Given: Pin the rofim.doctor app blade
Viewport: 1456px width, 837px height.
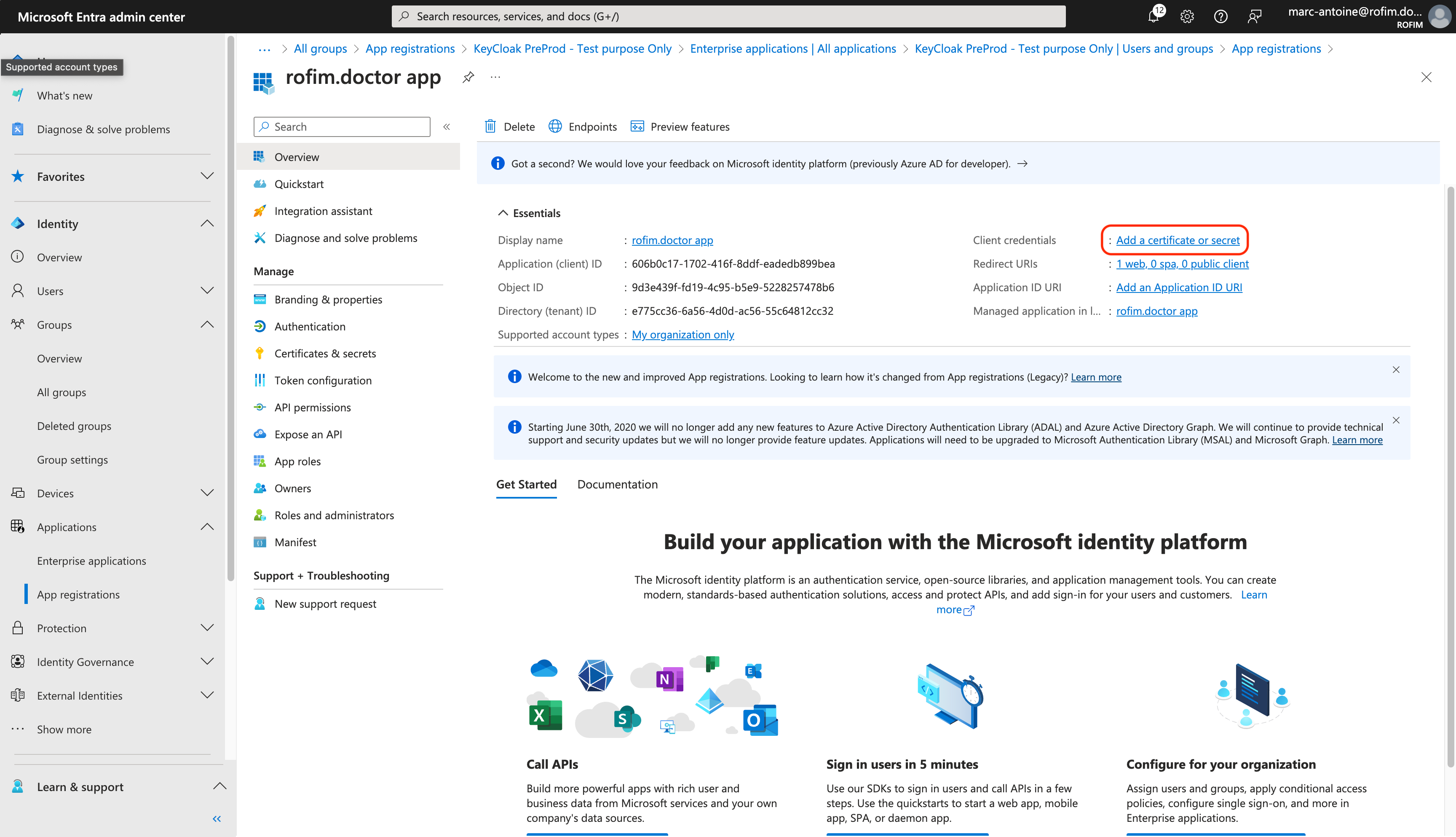Looking at the screenshot, I should click(x=468, y=77).
